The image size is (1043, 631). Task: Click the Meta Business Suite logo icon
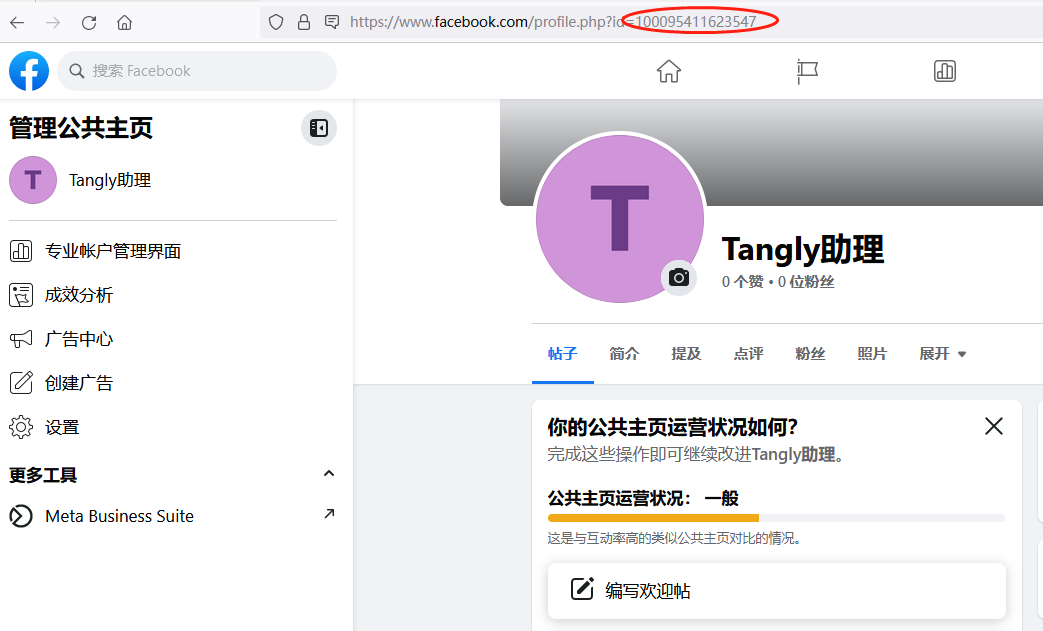[21, 516]
